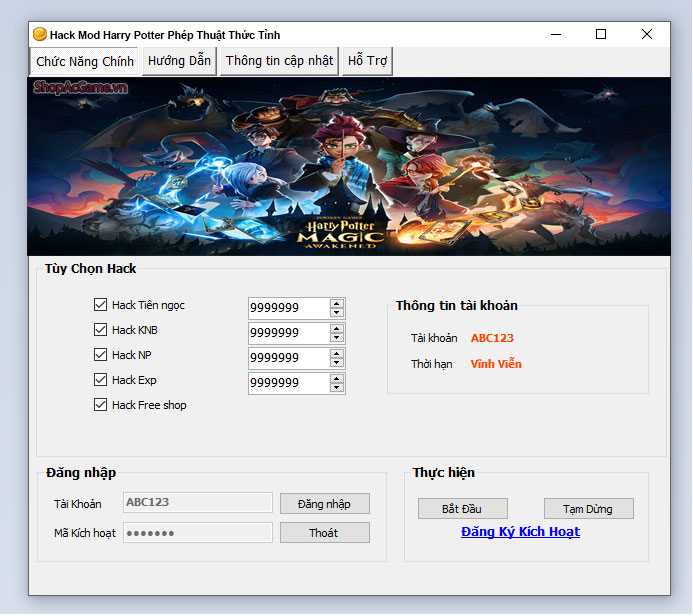The image size is (693, 616).
Task: Decrease Hack Exp value with down arrow
Action: 337,388
